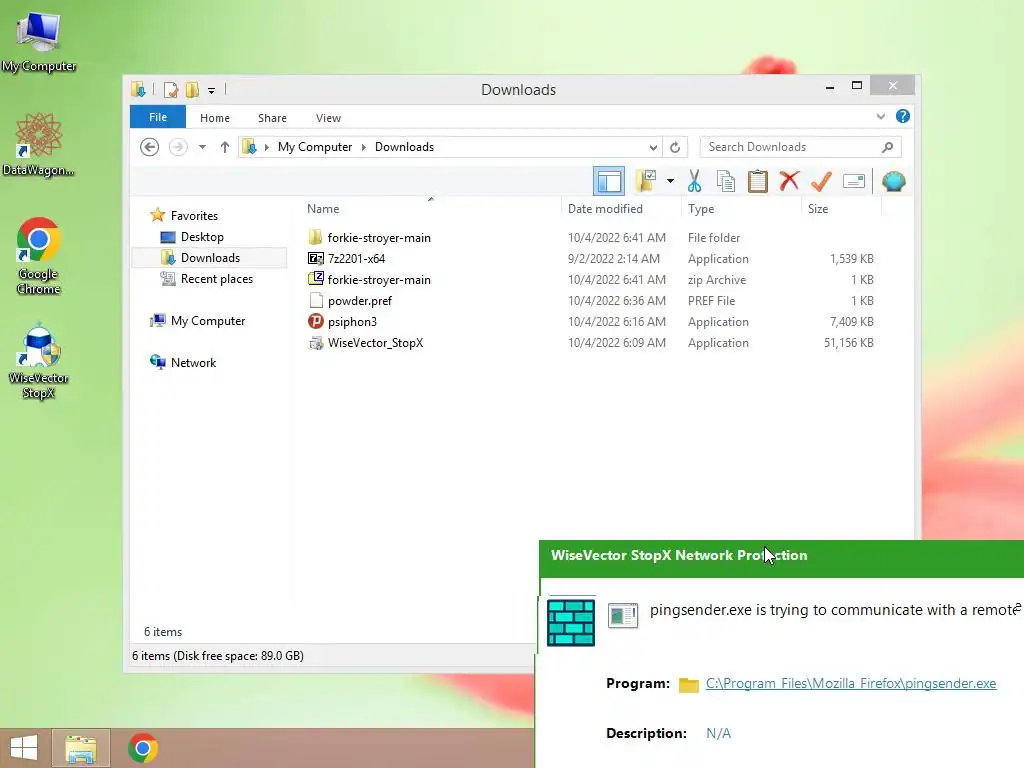Expand breadcrumb arrow after My Computer
This screenshot has width=1024, height=768.
pos(364,147)
